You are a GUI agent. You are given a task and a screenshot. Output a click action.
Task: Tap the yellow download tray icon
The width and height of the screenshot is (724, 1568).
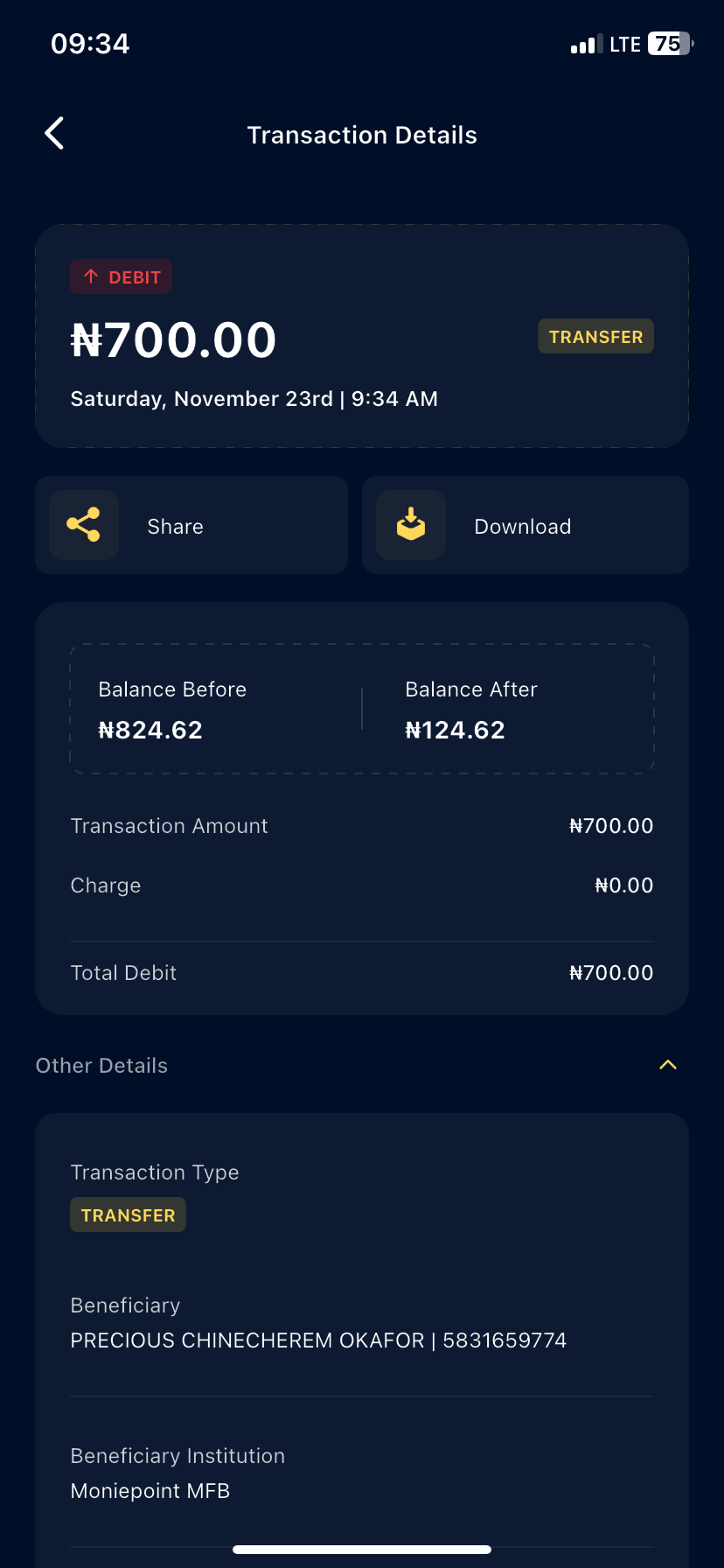pos(411,525)
